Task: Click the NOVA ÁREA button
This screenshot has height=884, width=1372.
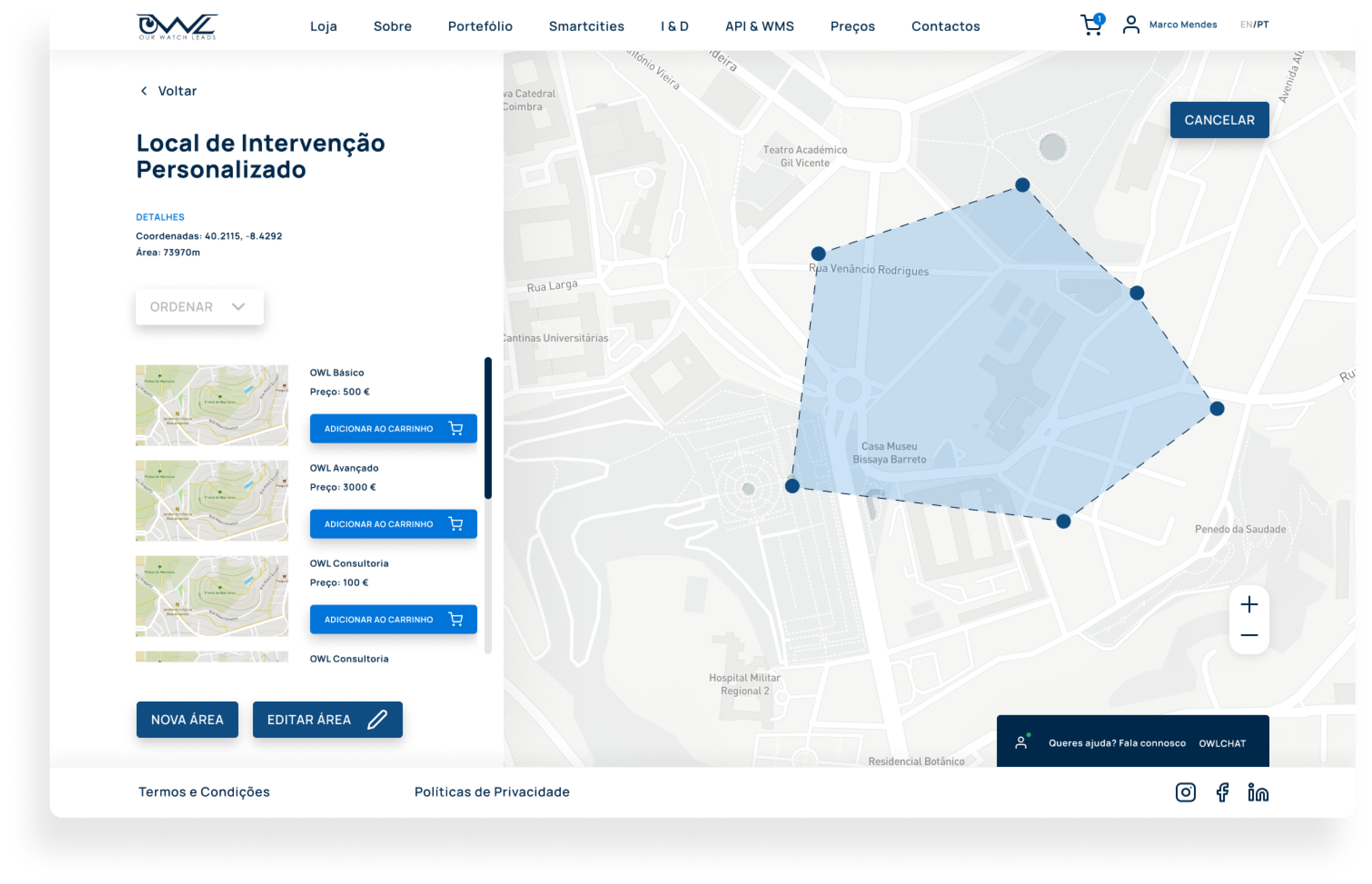Action: pos(187,719)
